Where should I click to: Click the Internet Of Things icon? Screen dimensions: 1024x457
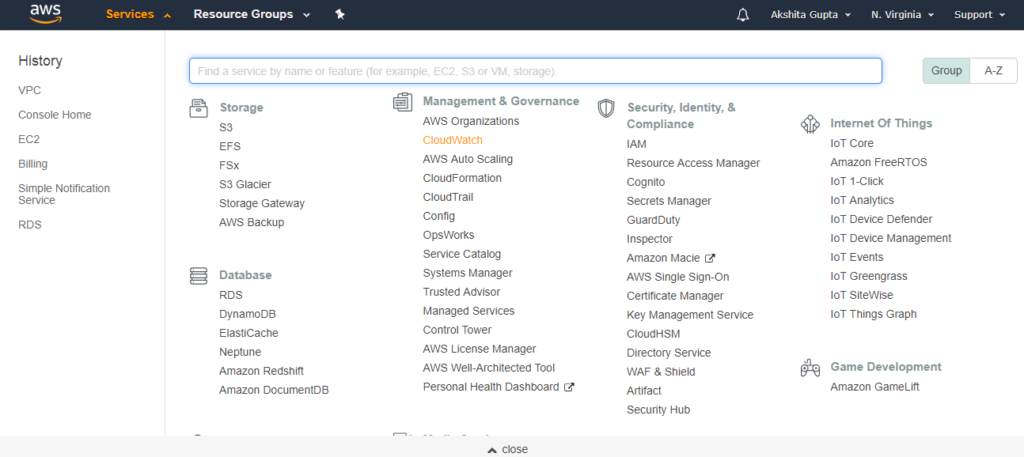810,124
